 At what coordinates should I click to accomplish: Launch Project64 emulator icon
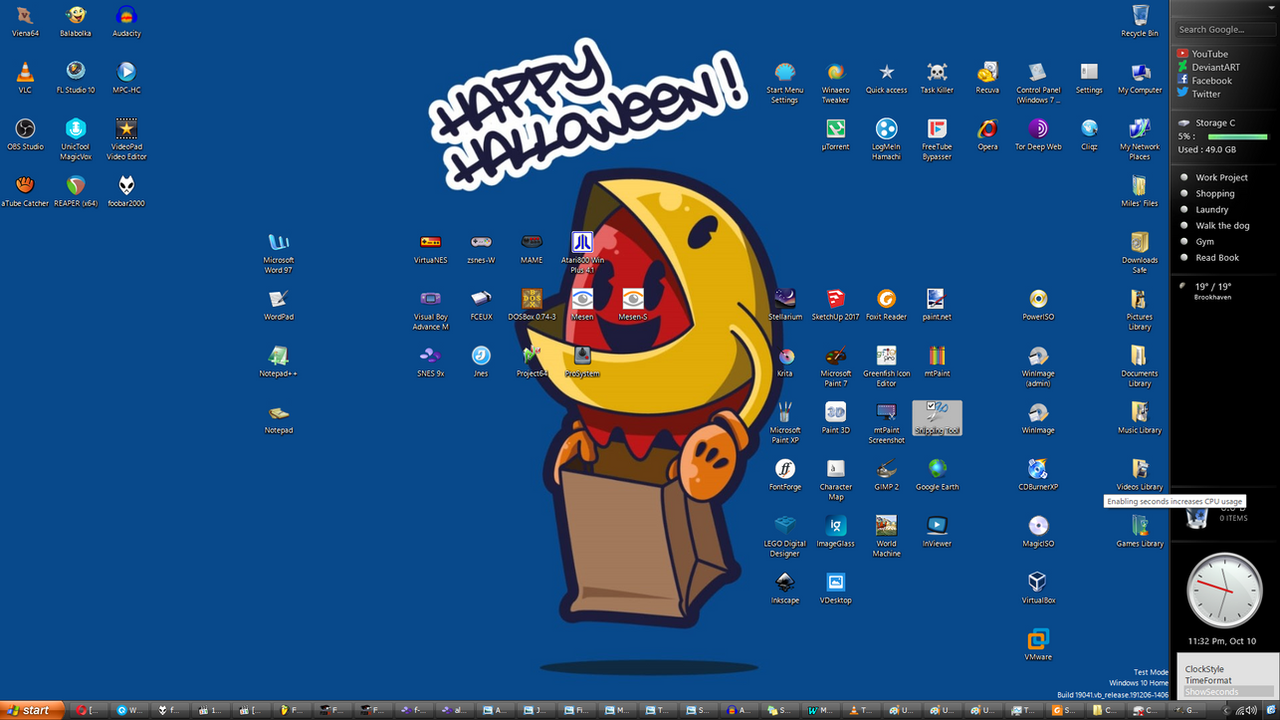pos(532,361)
